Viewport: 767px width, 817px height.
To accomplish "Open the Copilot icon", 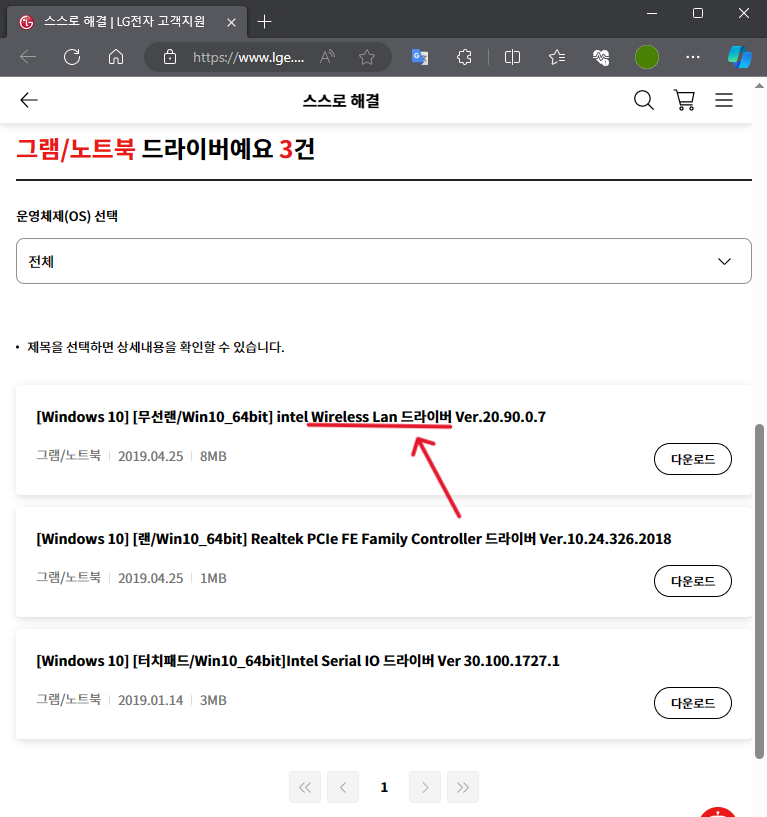I will pos(740,57).
